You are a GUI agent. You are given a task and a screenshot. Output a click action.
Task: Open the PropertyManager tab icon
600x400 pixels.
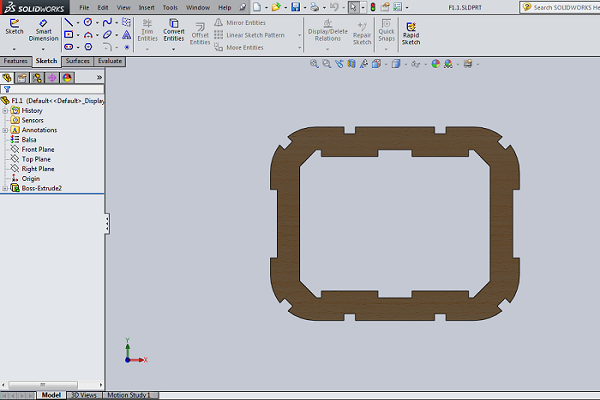point(22,78)
